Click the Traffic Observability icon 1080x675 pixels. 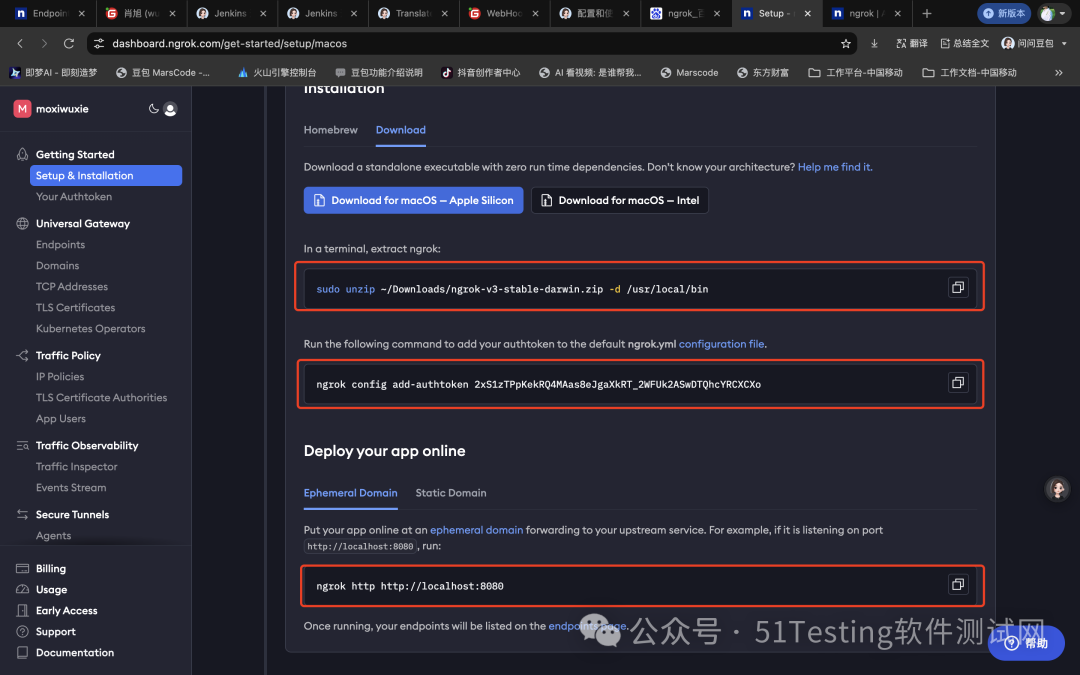[22, 446]
